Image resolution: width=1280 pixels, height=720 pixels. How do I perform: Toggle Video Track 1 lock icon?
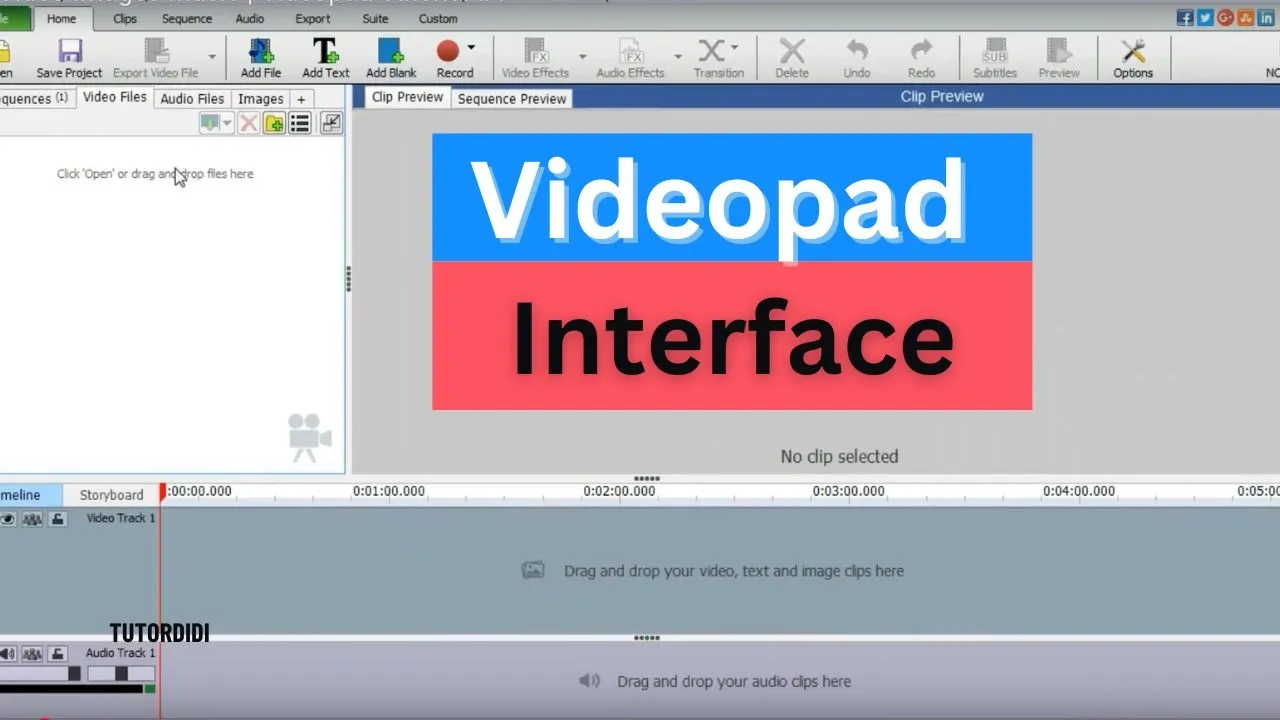pos(58,519)
